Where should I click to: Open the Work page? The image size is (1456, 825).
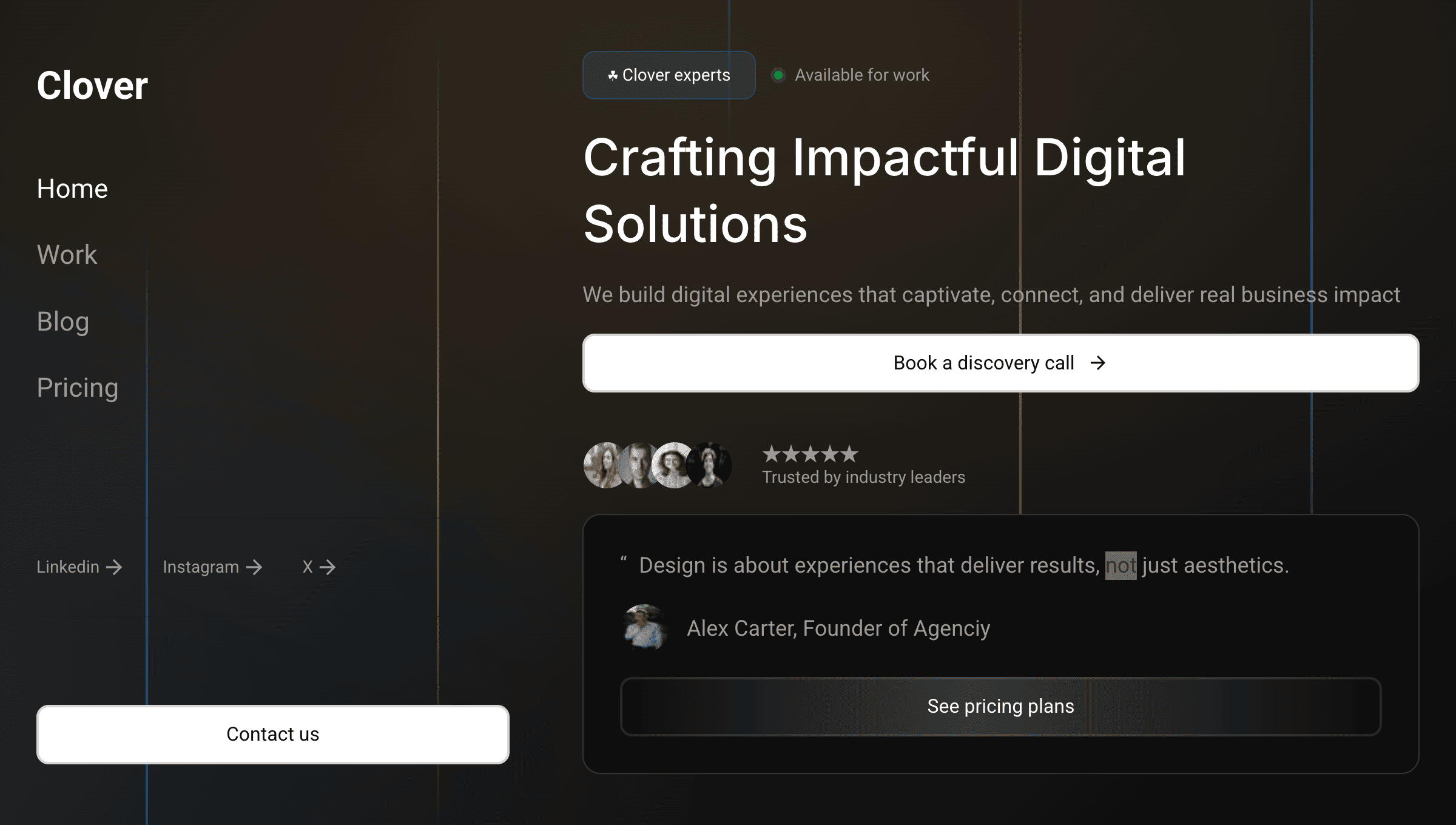(67, 255)
